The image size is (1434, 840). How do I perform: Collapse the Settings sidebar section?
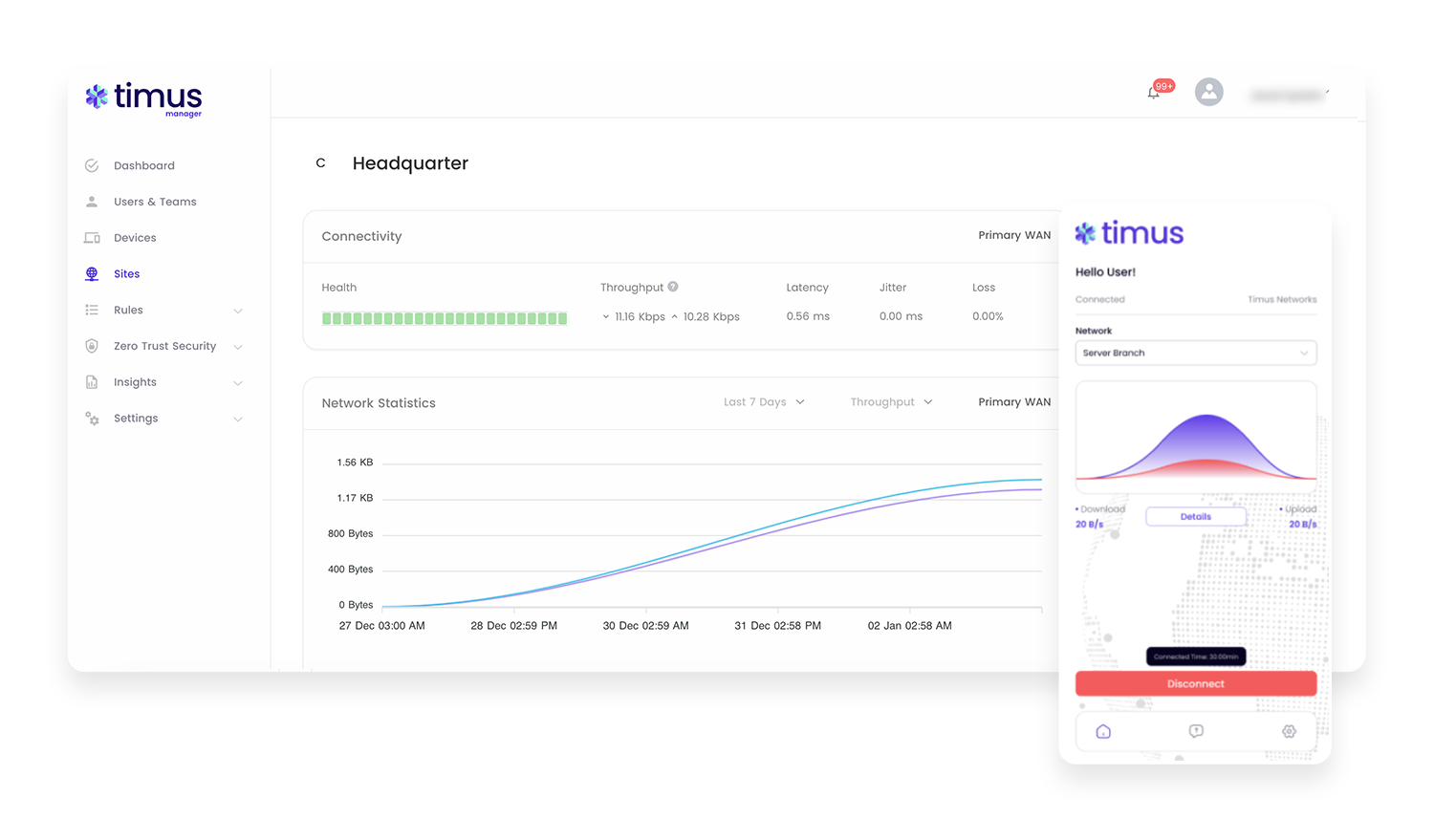(x=238, y=419)
